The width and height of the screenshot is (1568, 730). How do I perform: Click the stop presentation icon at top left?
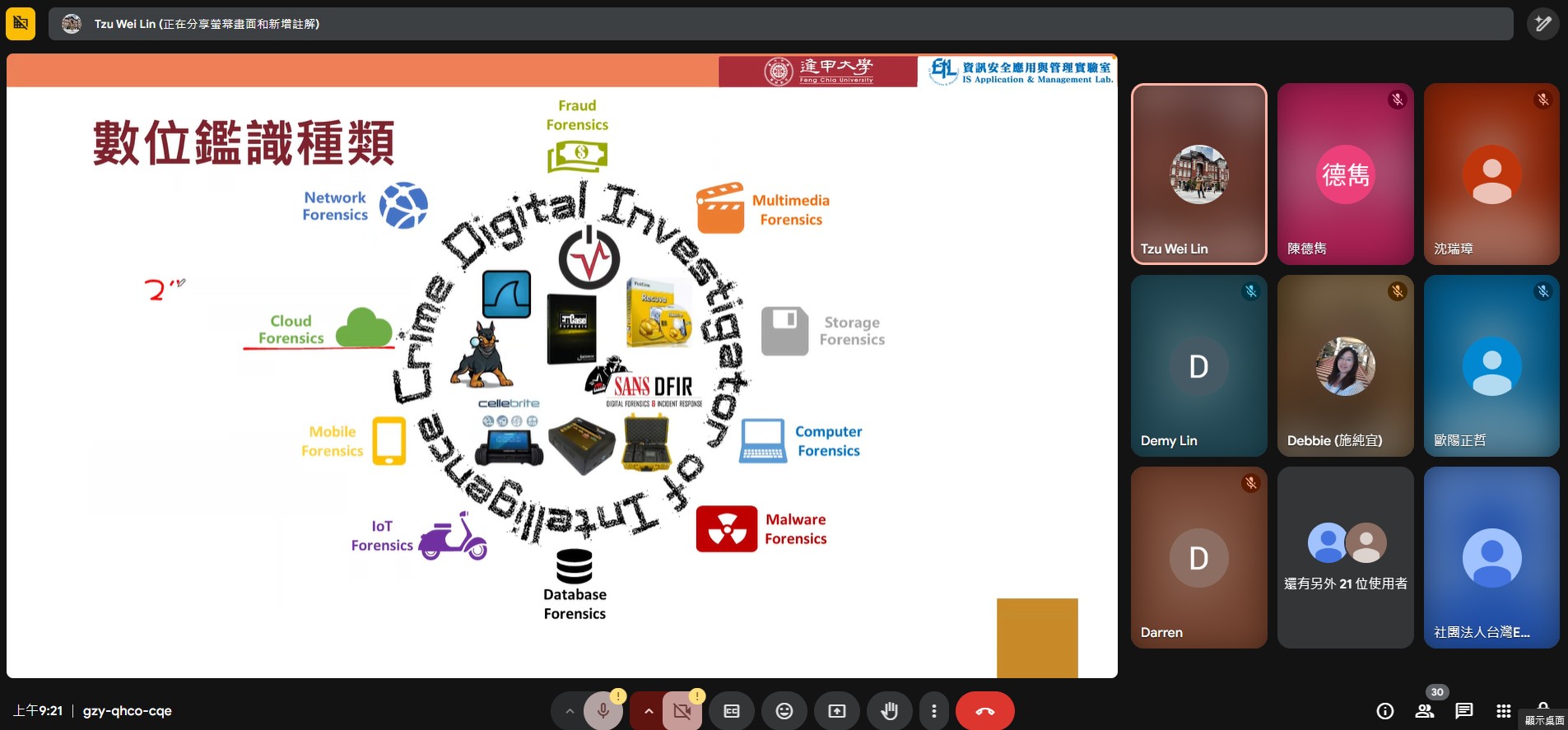pyautogui.click(x=21, y=24)
